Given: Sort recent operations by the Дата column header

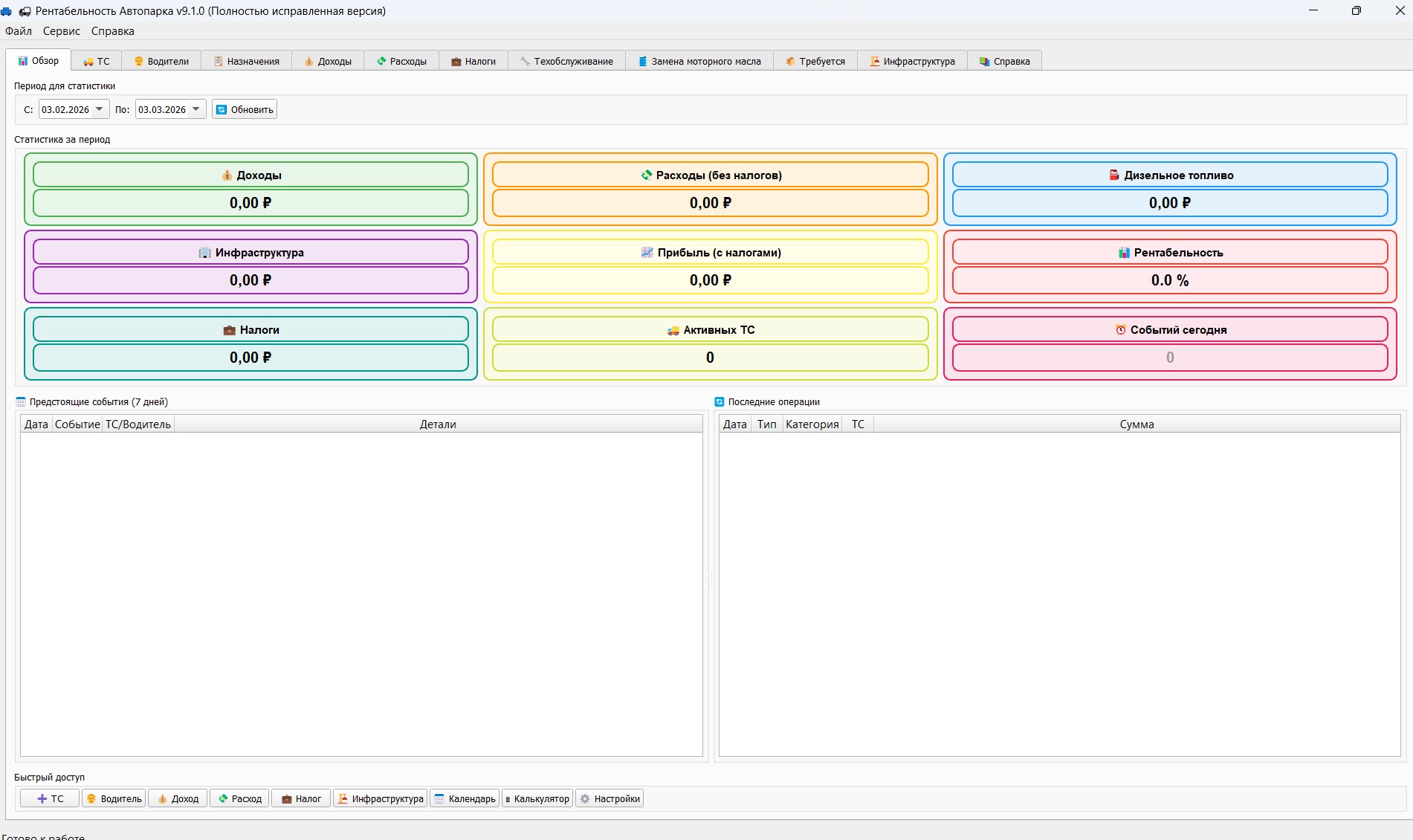Looking at the screenshot, I should (735, 424).
